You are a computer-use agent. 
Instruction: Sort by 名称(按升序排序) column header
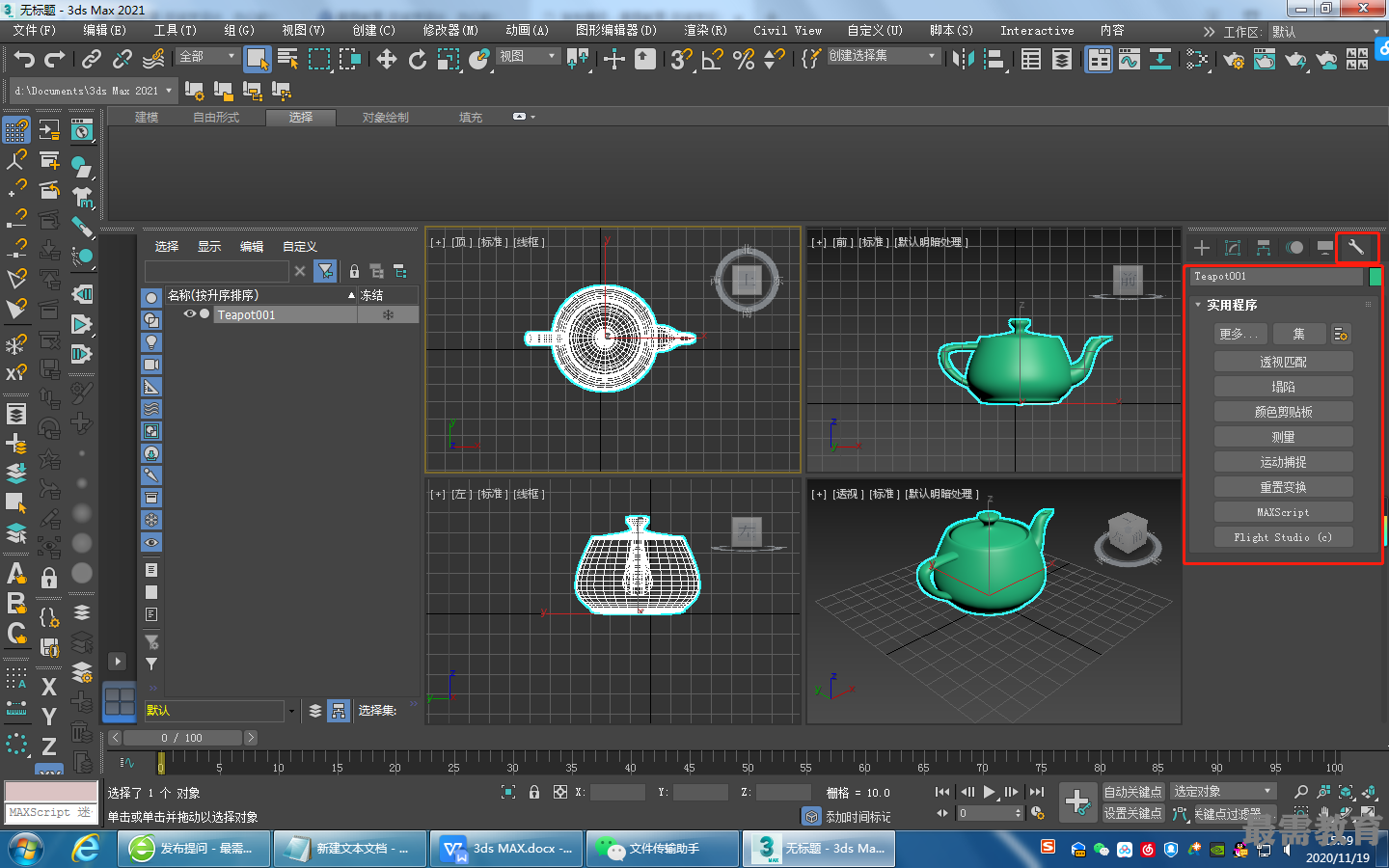point(260,295)
